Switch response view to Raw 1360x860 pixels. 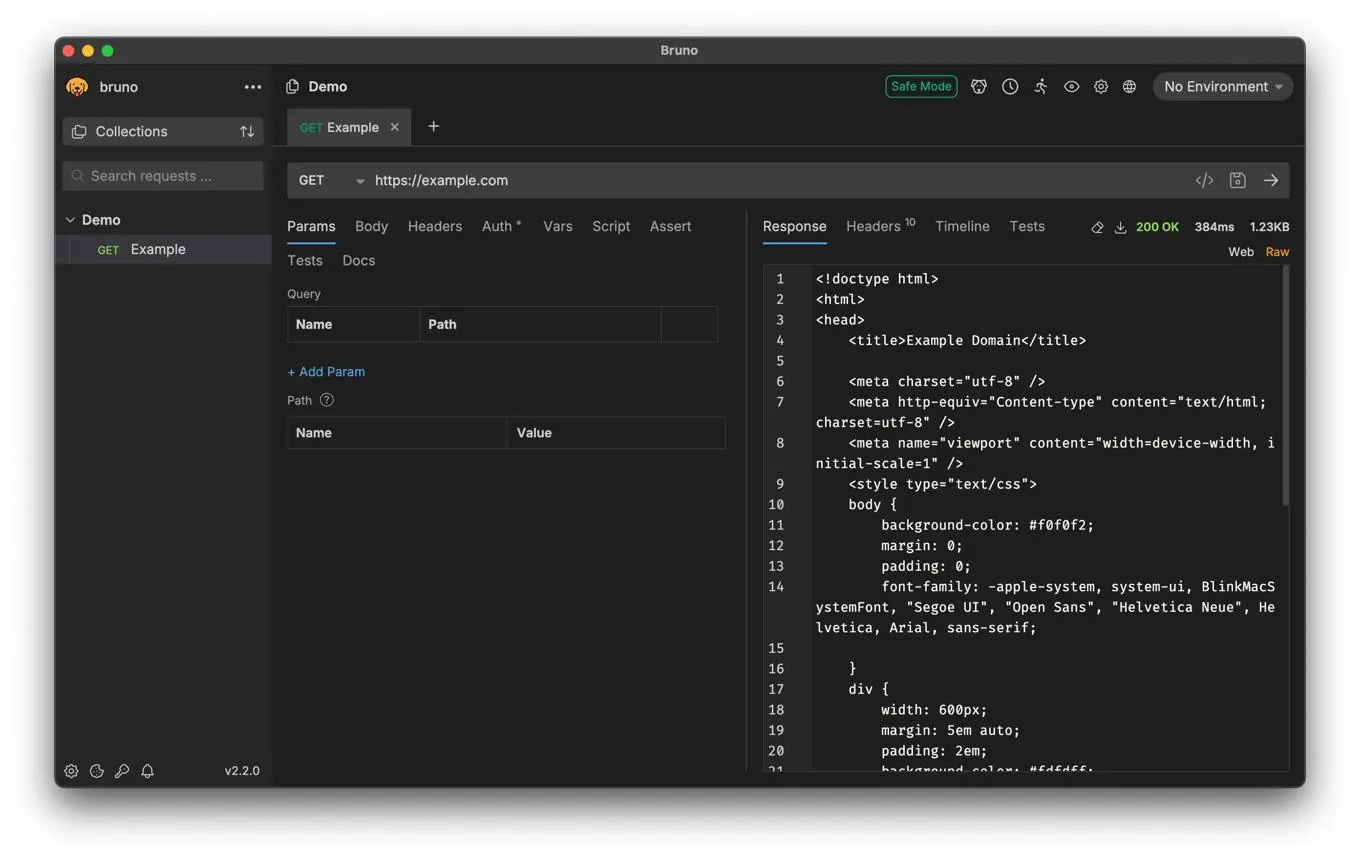click(x=1277, y=252)
